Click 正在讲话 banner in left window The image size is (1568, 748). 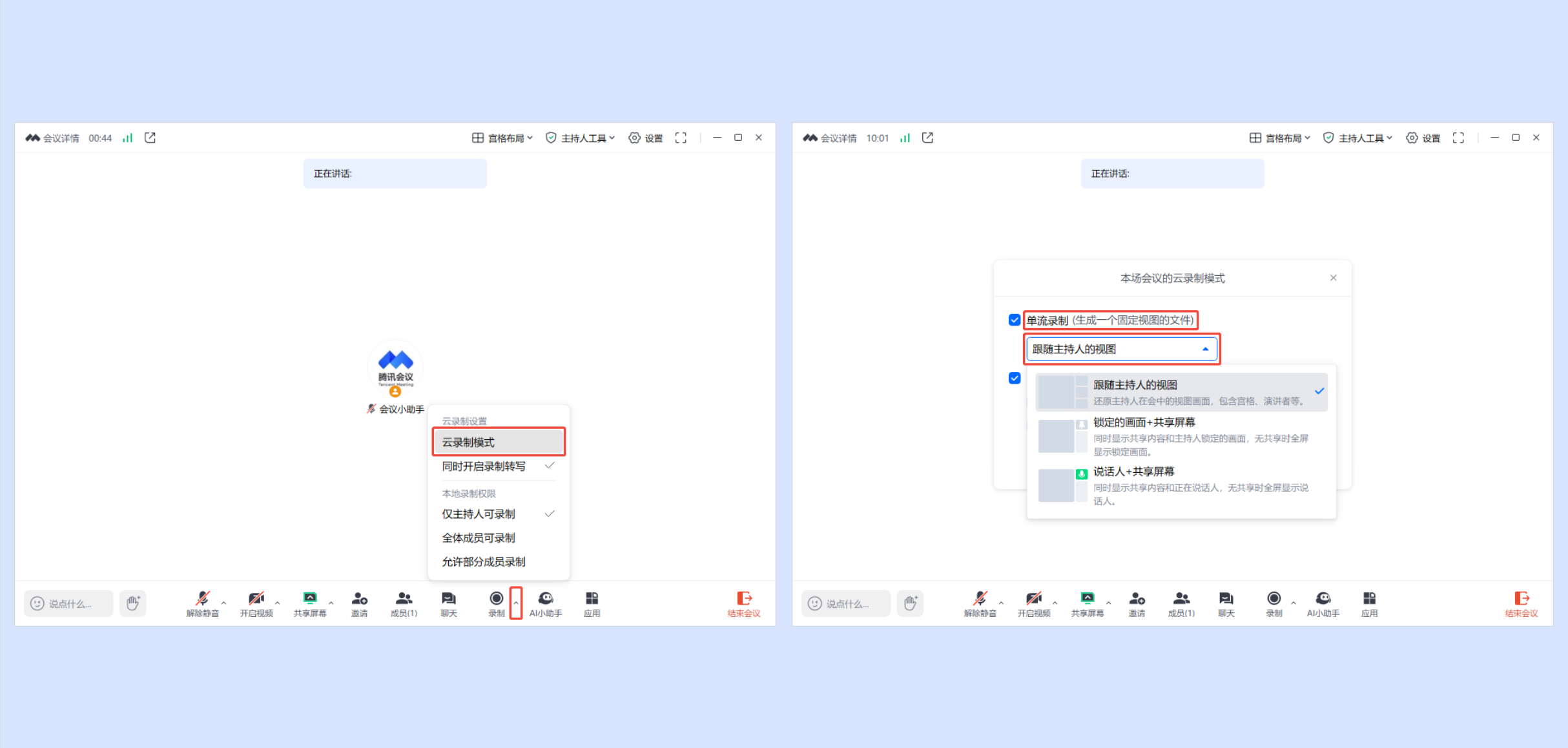(x=395, y=173)
